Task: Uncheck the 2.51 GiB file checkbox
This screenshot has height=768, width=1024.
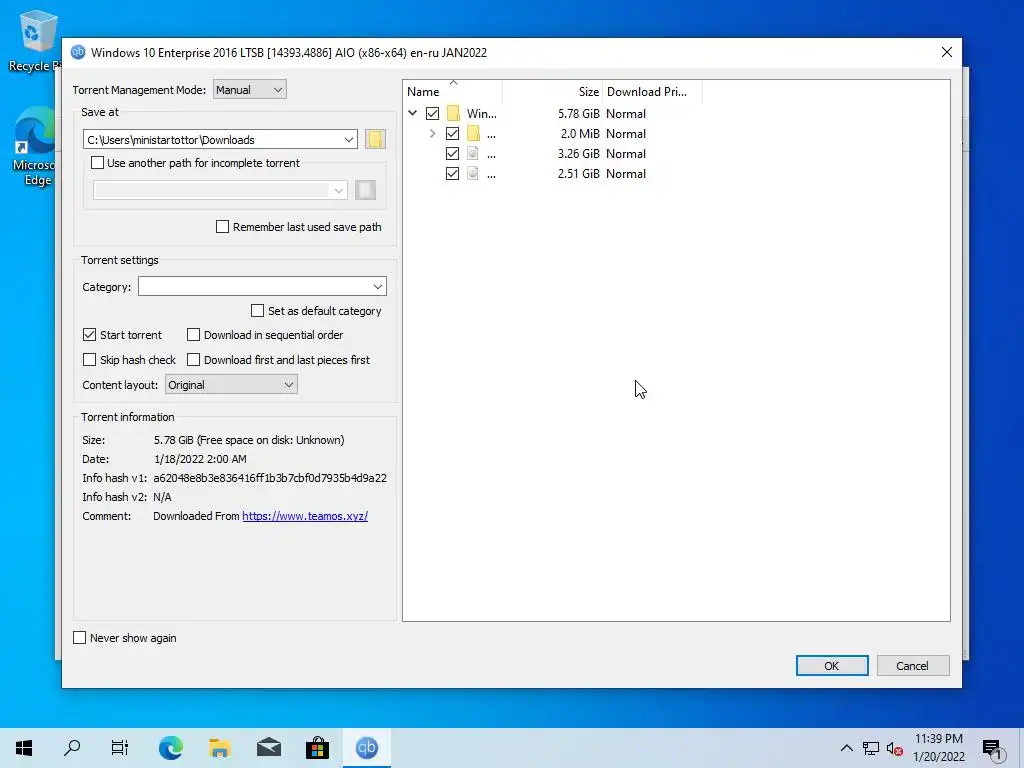Action: (452, 174)
